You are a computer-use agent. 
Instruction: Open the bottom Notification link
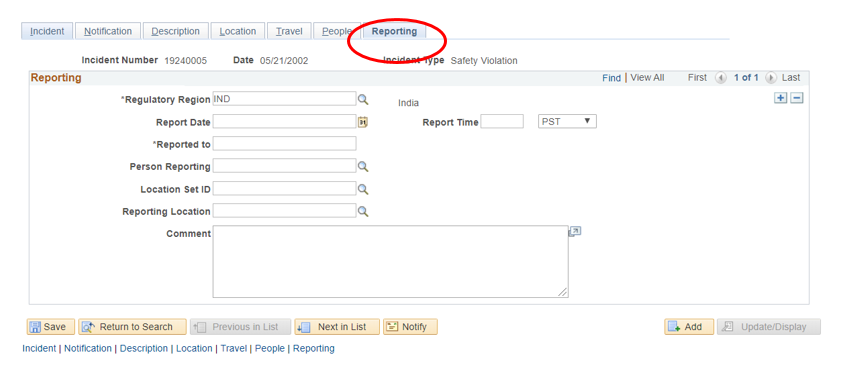[88, 349]
